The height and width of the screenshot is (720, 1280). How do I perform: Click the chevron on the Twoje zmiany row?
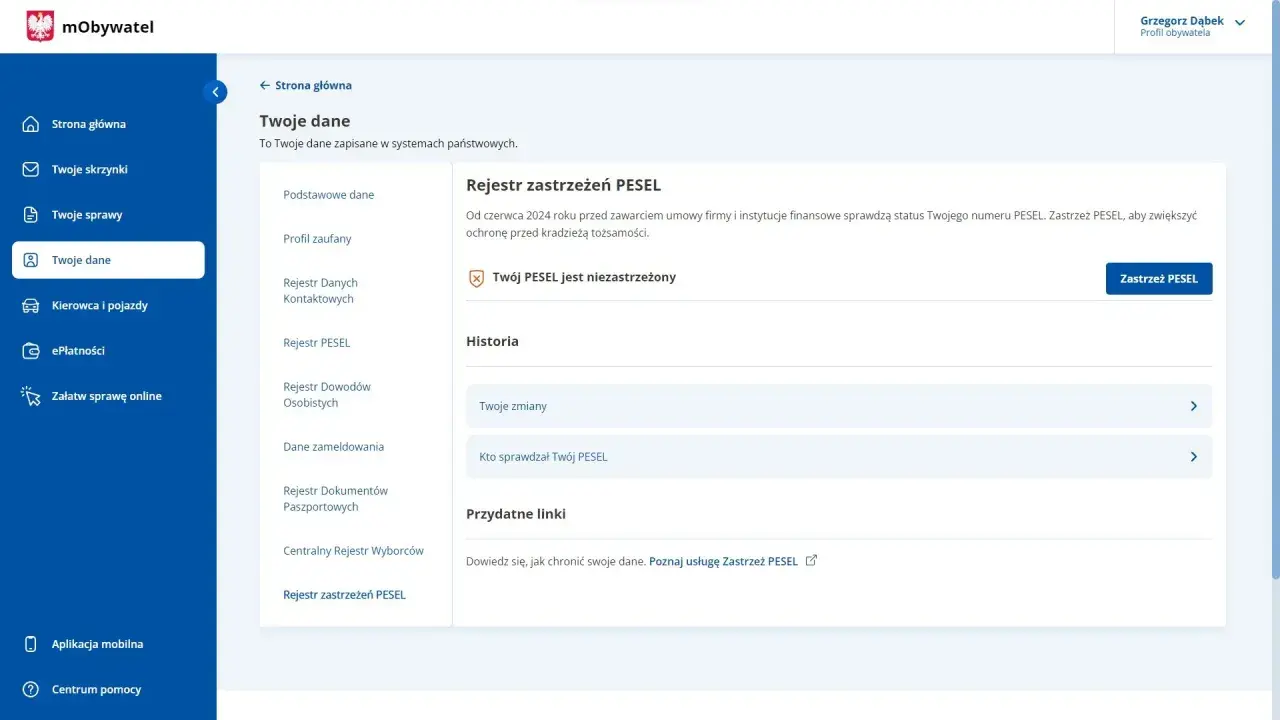coord(1193,406)
